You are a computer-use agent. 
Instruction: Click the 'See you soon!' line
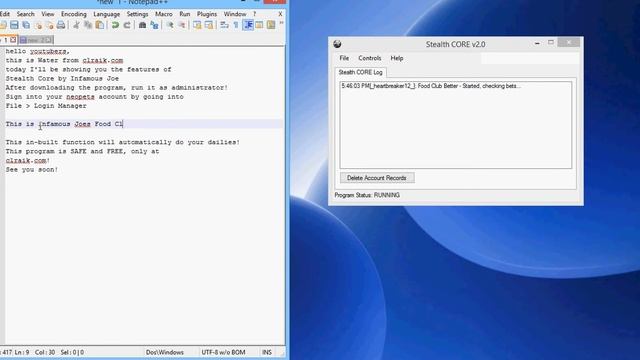[x=31, y=169]
